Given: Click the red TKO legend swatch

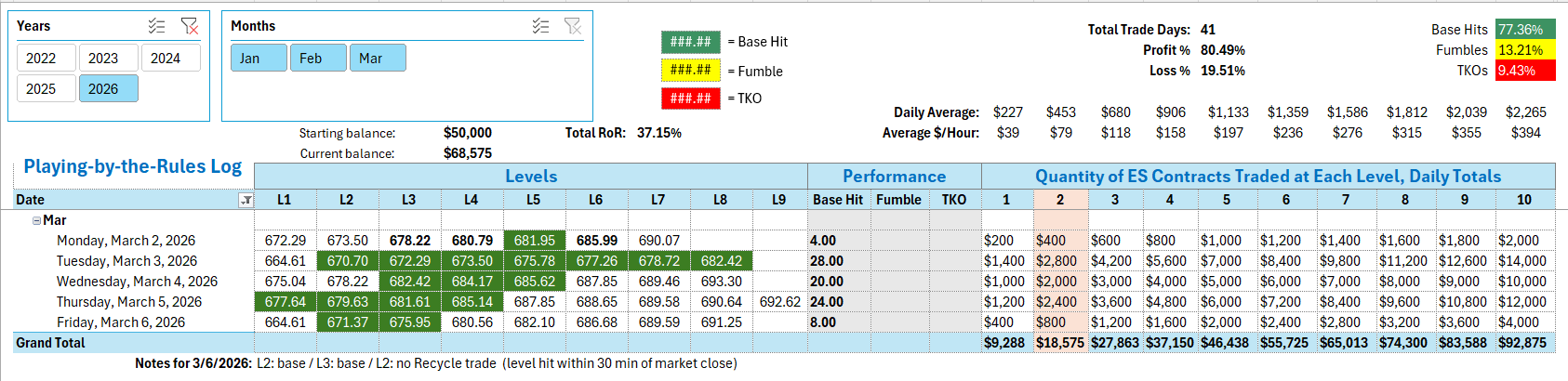Looking at the screenshot, I should [690, 98].
